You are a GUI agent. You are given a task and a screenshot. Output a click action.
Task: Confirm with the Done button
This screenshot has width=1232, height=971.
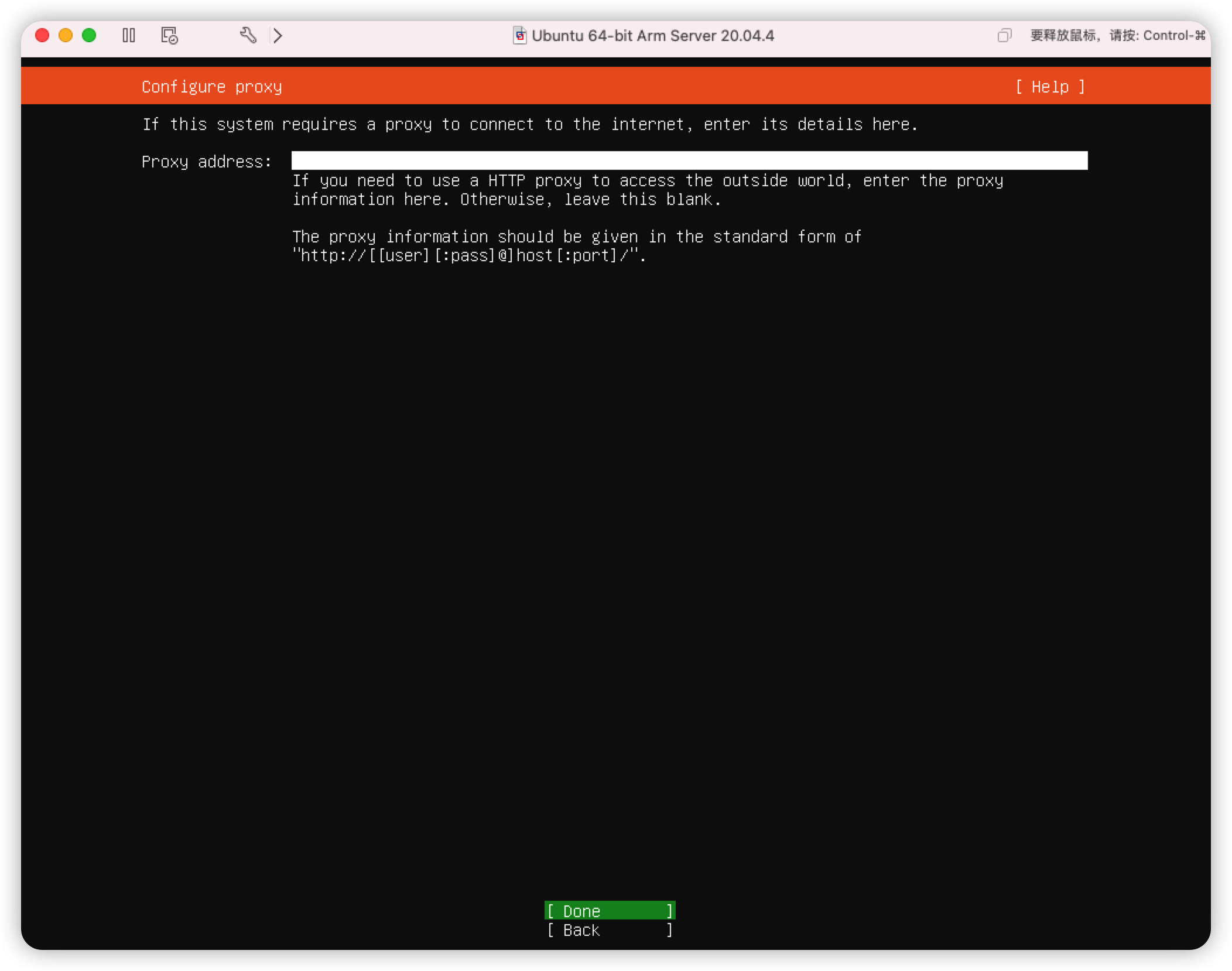tap(610, 911)
